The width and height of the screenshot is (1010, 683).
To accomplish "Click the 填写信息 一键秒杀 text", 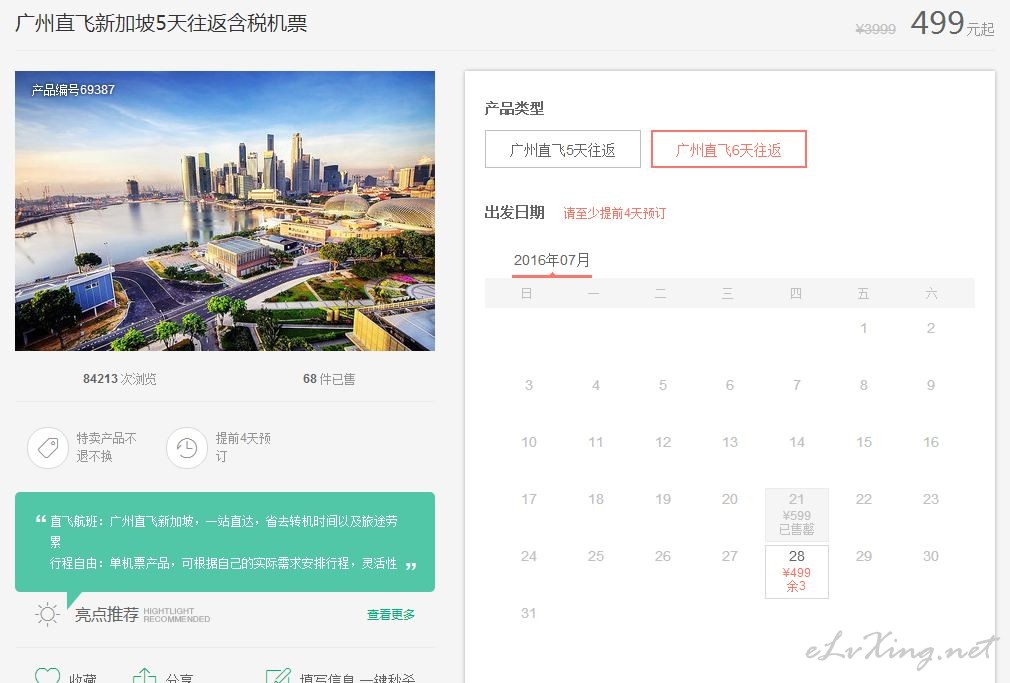I will tap(357, 677).
